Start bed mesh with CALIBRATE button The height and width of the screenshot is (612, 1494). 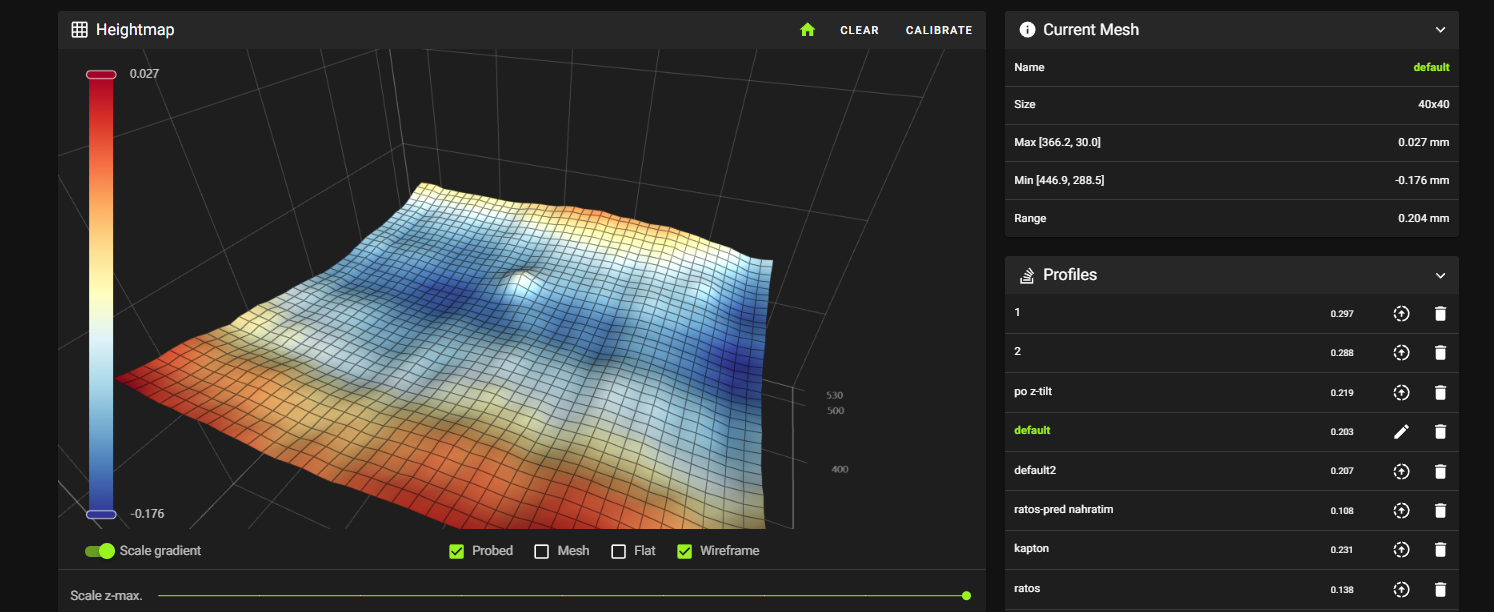[938, 30]
